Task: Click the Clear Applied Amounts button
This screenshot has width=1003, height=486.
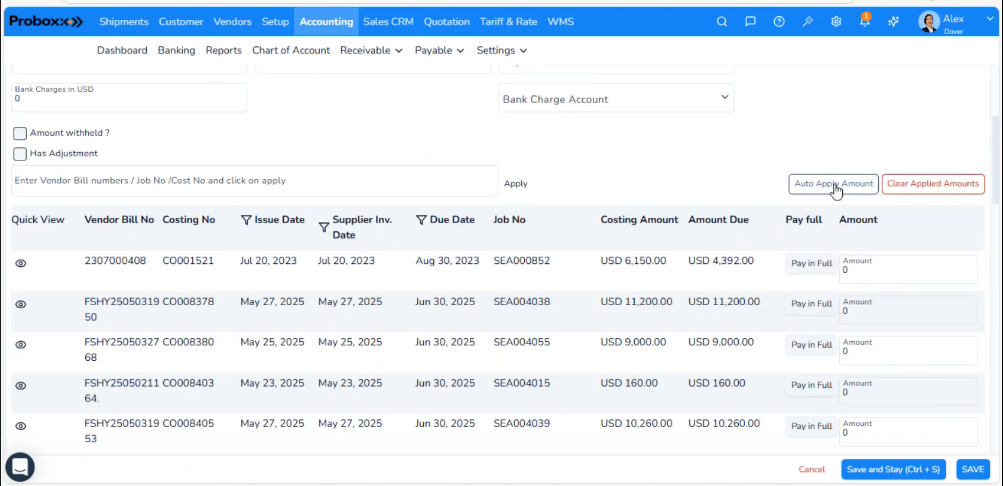Action: tap(933, 184)
